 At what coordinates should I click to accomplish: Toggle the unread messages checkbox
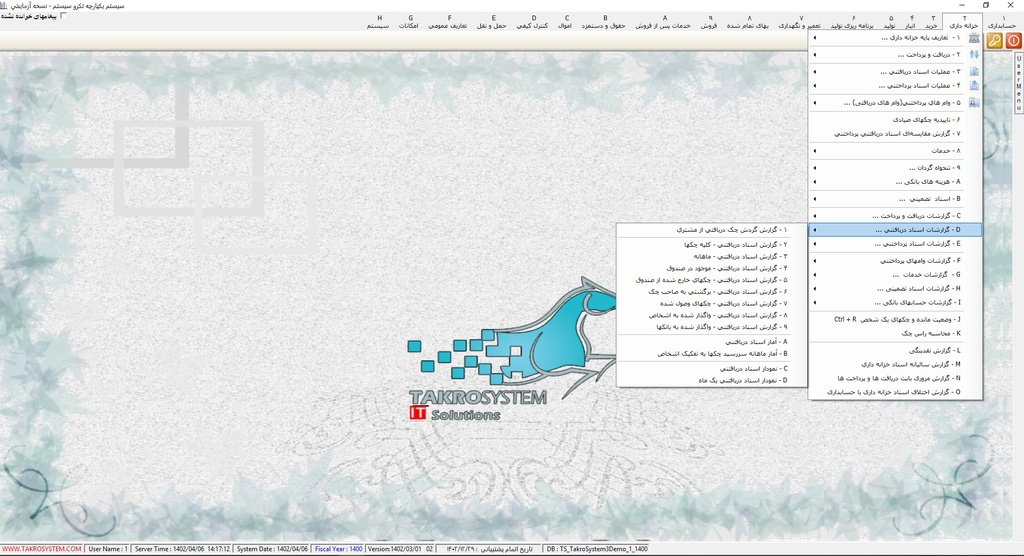[x=63, y=16]
